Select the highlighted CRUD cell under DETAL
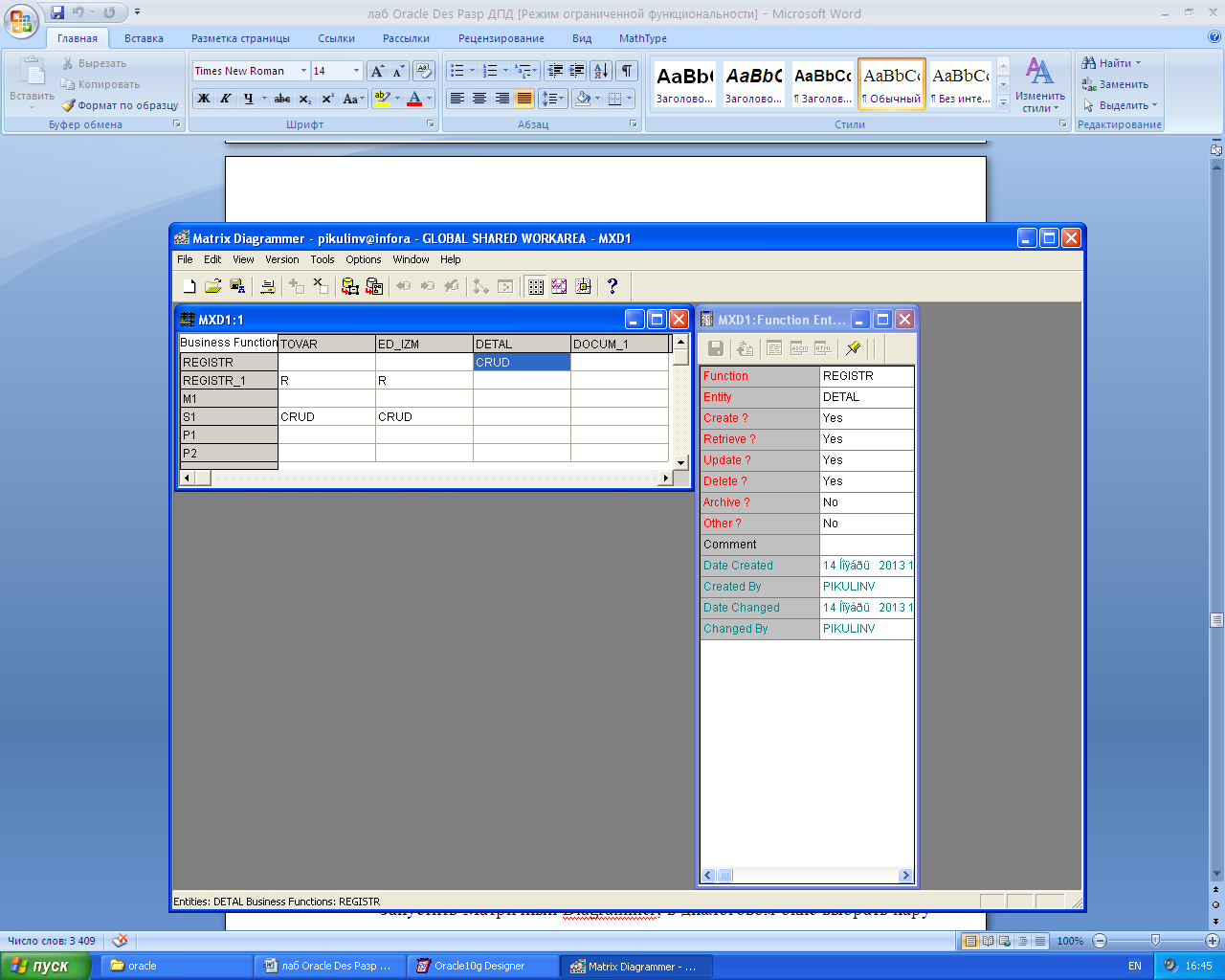The width and height of the screenshot is (1225, 980). [x=522, y=362]
